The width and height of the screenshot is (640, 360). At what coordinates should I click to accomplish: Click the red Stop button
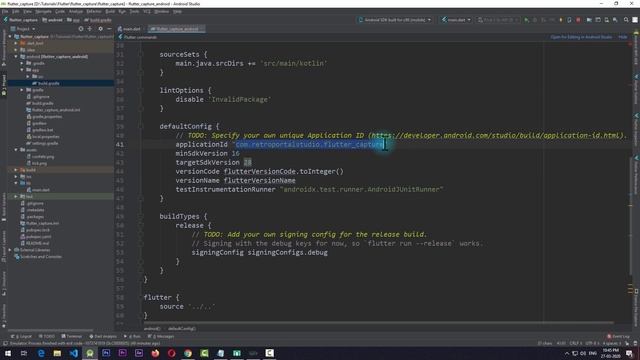click(x=578, y=20)
